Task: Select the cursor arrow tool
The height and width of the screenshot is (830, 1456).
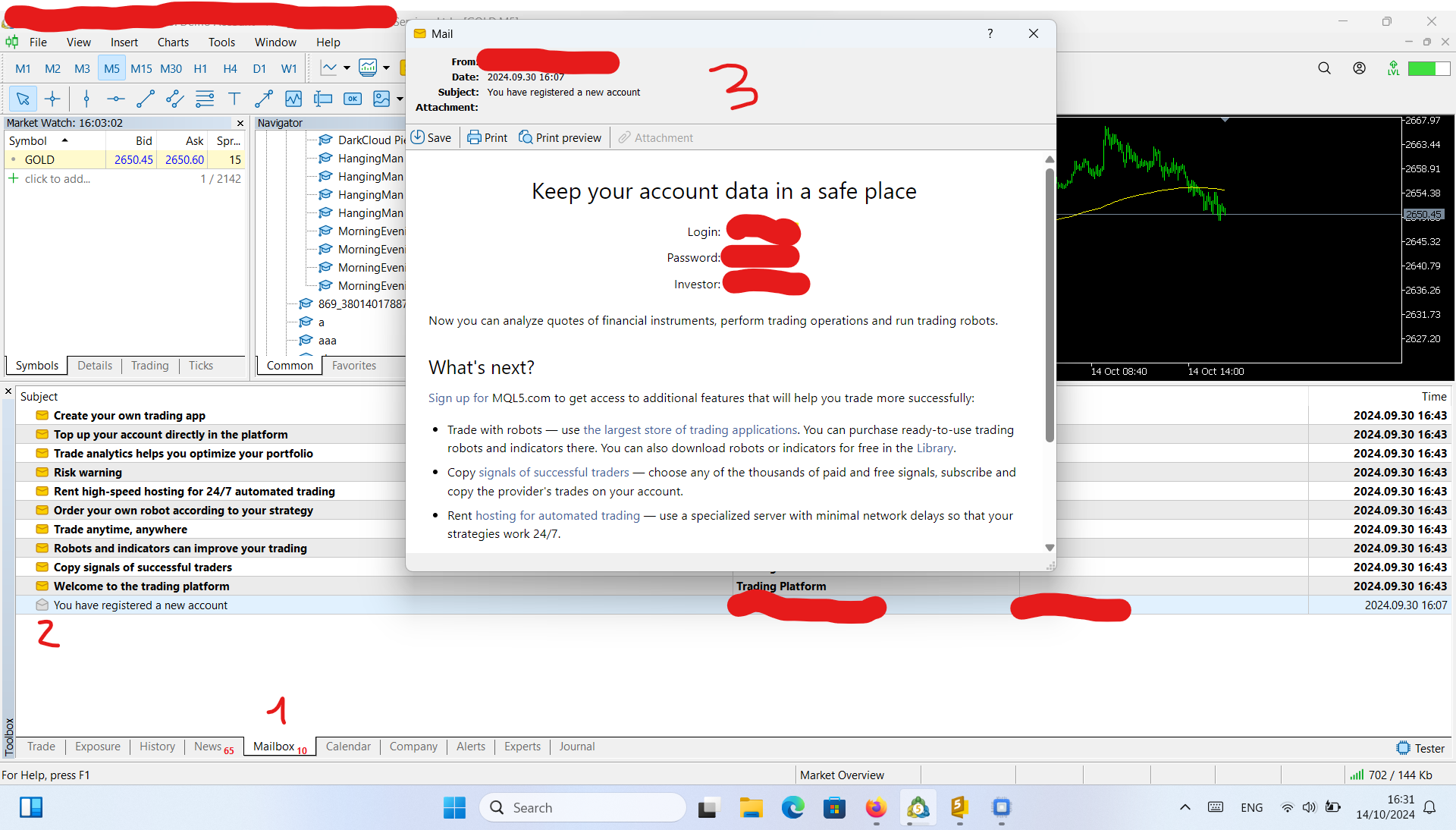Action: tap(23, 99)
